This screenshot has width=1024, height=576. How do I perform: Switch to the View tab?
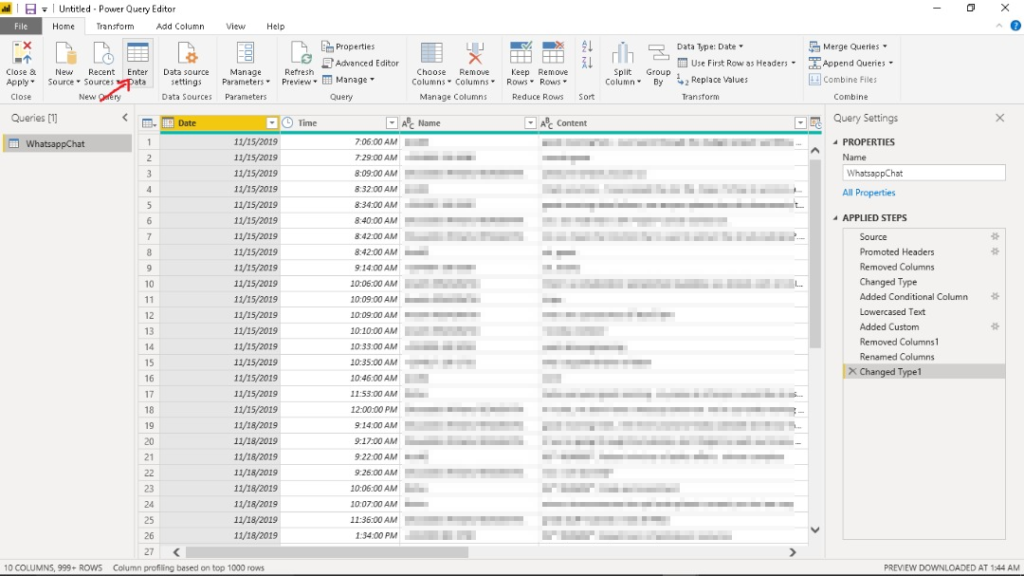click(x=236, y=26)
